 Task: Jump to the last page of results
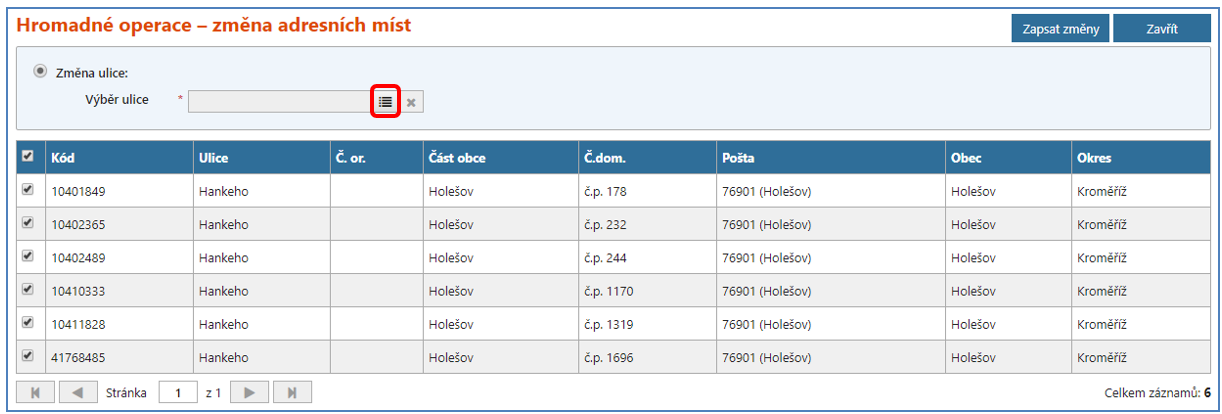point(292,393)
